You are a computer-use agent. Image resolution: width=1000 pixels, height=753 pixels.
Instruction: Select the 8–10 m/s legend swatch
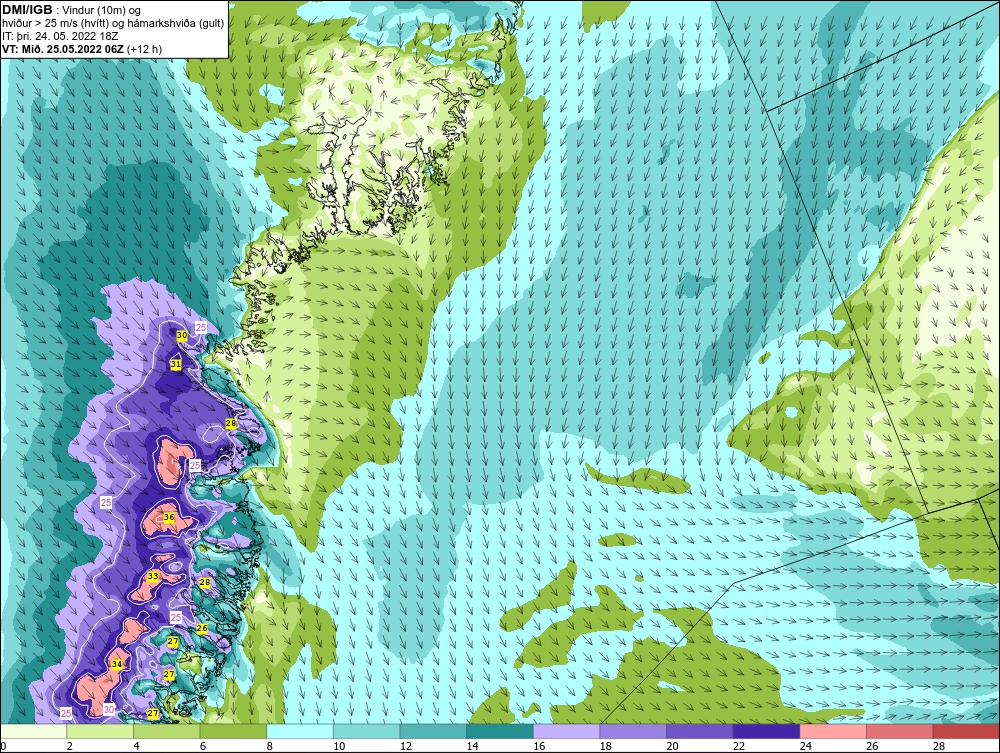tap(300, 731)
